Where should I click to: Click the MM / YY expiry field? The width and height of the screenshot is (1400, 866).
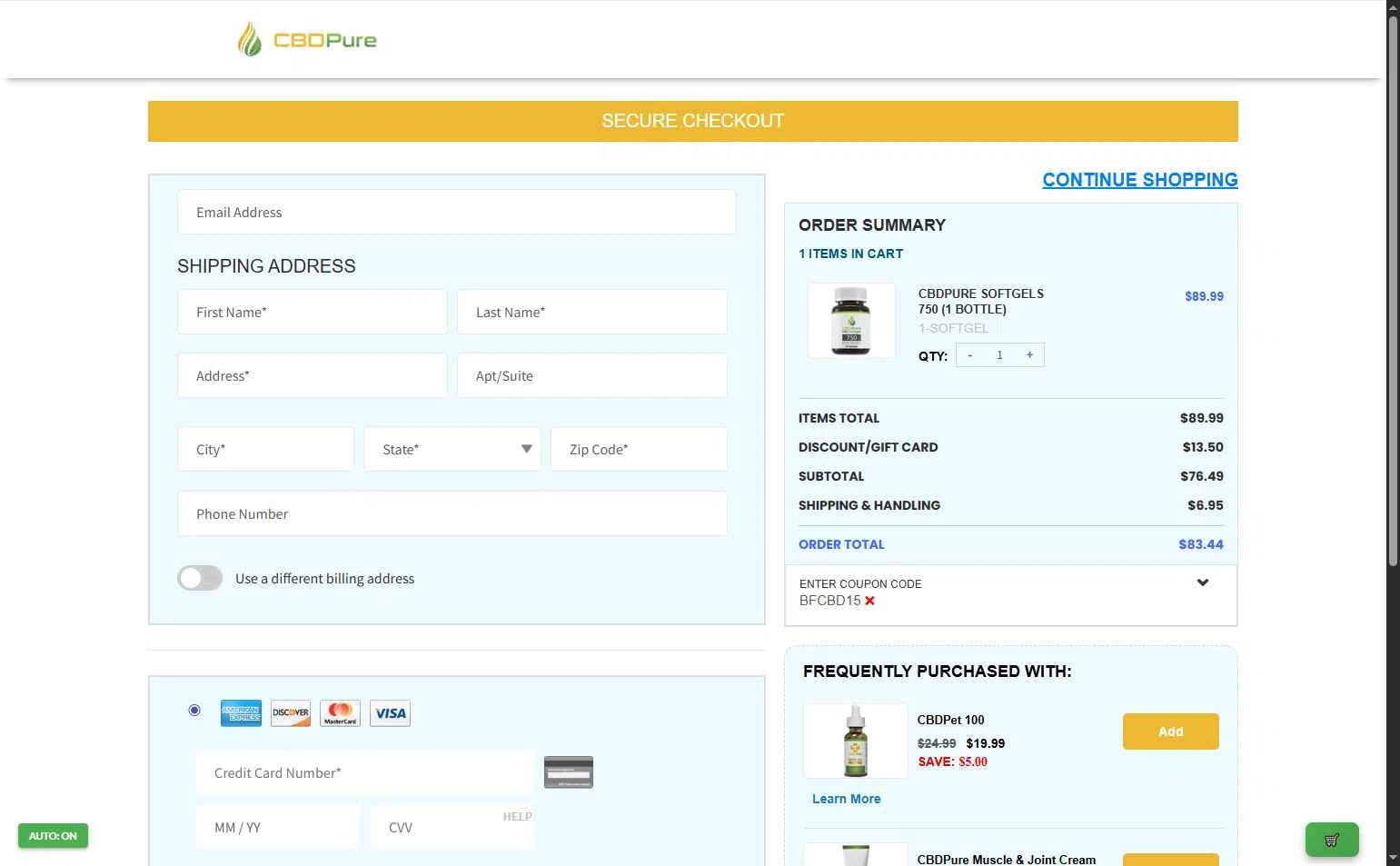278,827
